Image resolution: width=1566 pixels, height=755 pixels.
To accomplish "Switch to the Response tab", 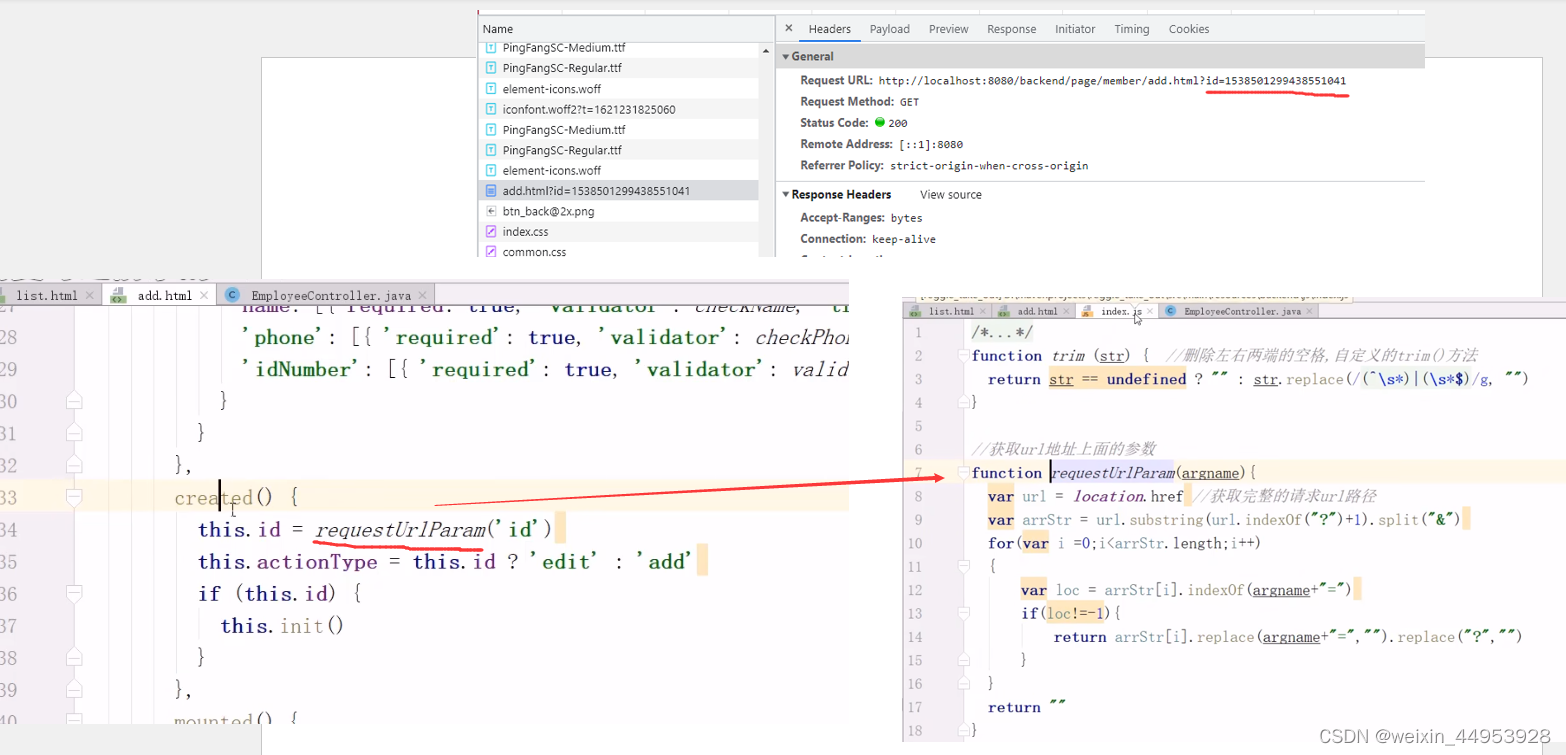I will click(1011, 29).
